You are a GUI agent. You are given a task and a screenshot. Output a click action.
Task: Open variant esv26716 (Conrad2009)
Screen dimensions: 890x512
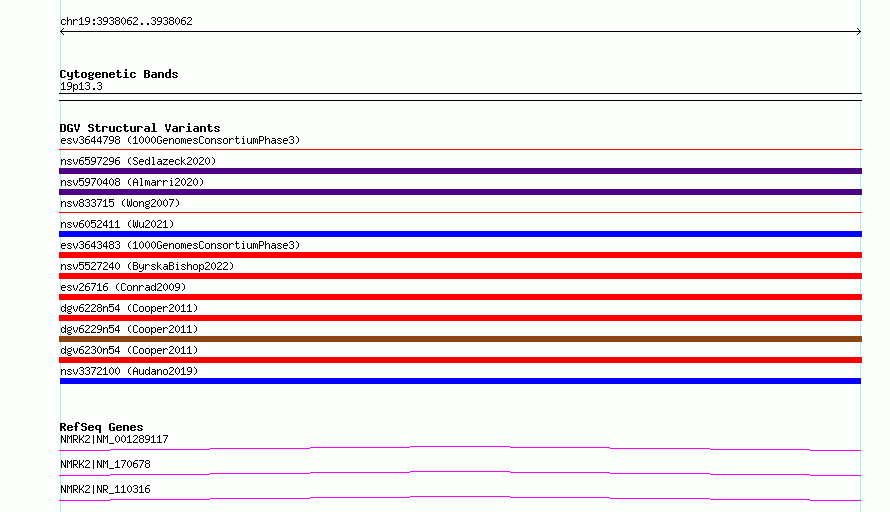123,287
